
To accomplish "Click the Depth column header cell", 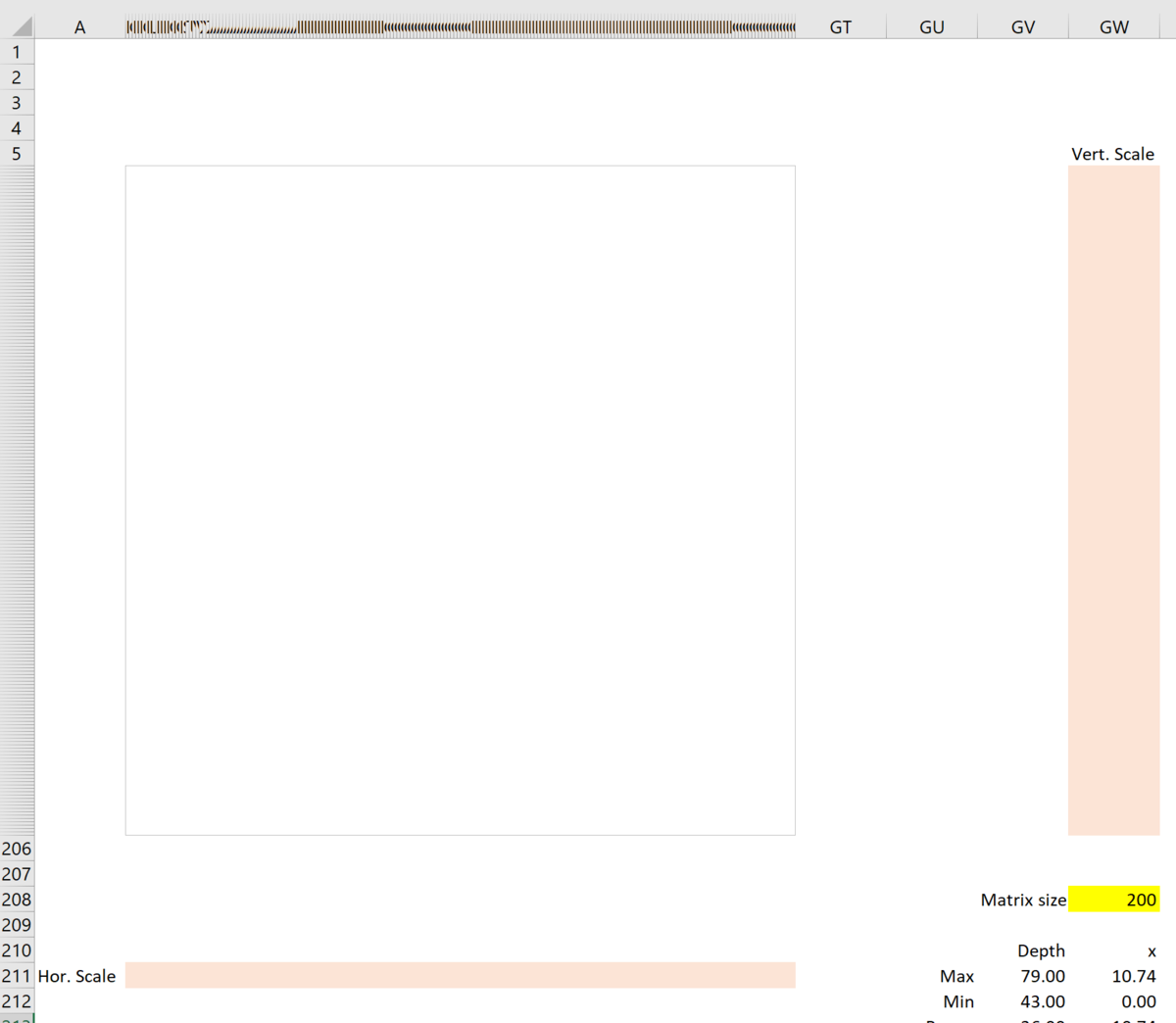I will pos(1041,950).
